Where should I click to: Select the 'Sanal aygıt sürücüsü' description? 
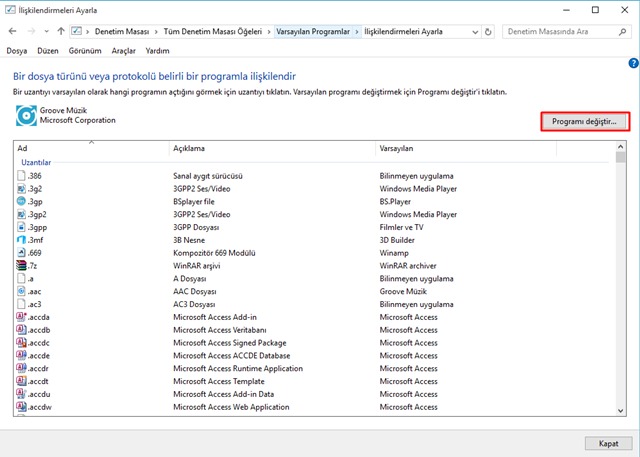pyautogui.click(x=208, y=176)
